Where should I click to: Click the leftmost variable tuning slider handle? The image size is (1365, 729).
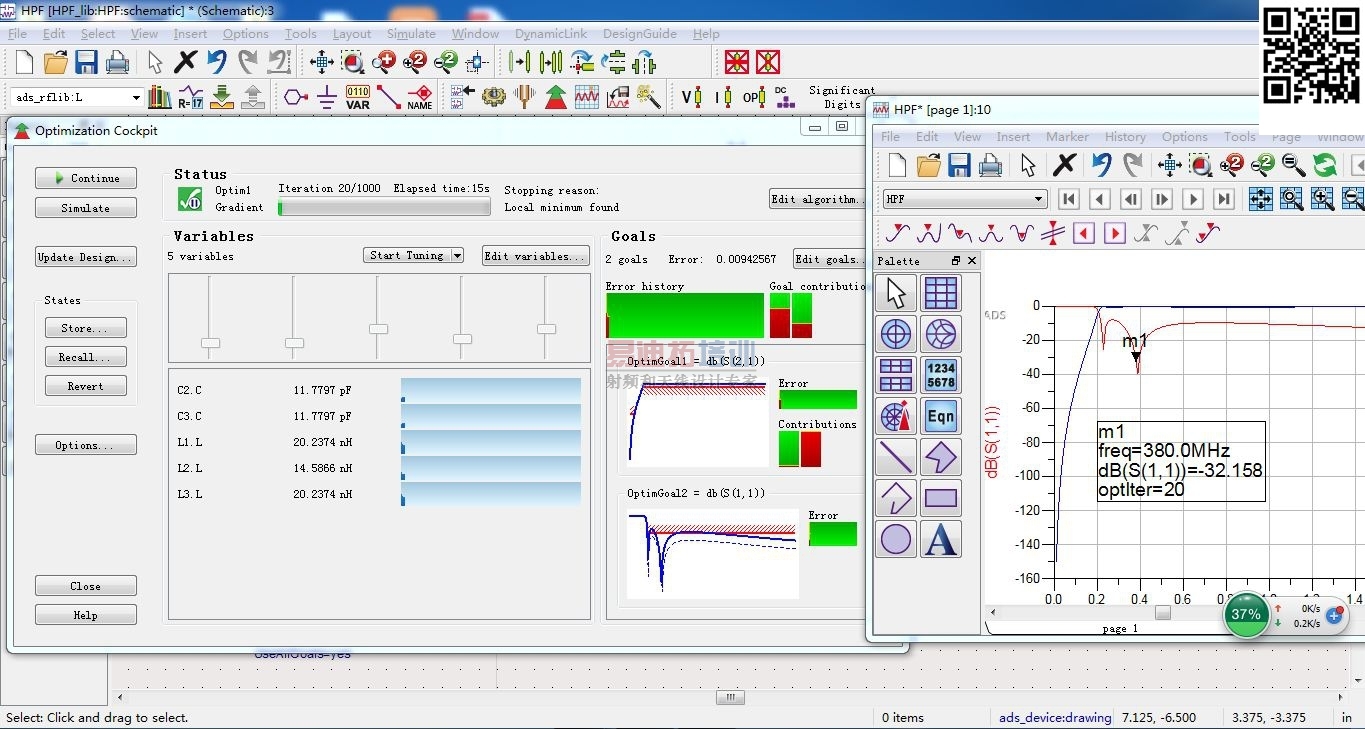(x=210, y=343)
